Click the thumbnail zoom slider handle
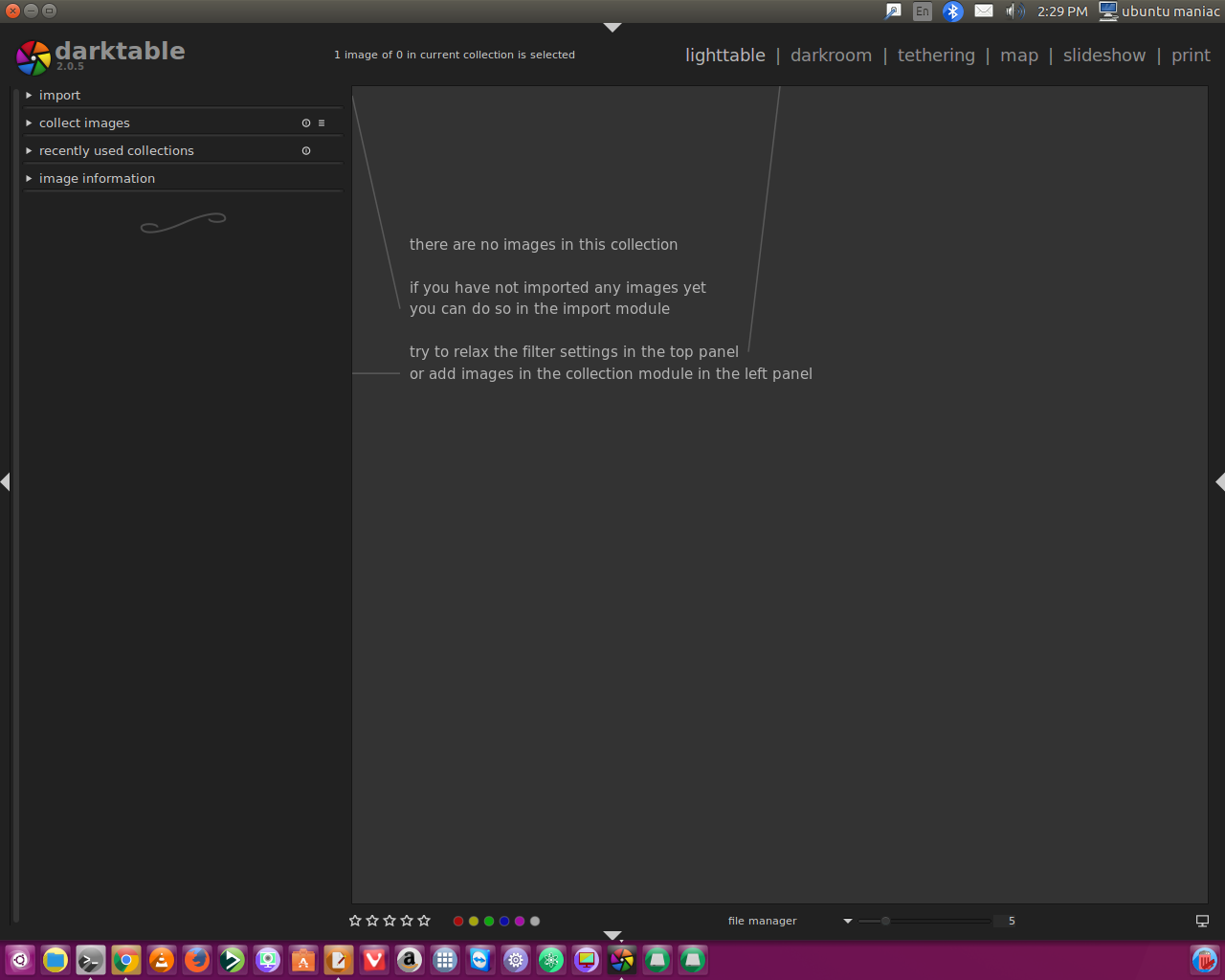Screen dimensions: 1225x980 [885, 921]
